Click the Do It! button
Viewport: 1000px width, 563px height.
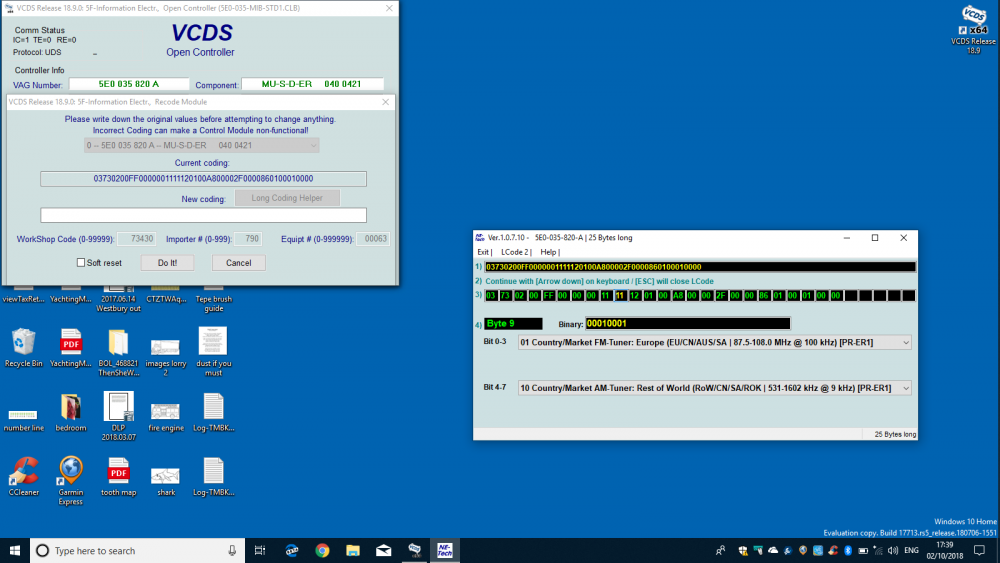168,263
